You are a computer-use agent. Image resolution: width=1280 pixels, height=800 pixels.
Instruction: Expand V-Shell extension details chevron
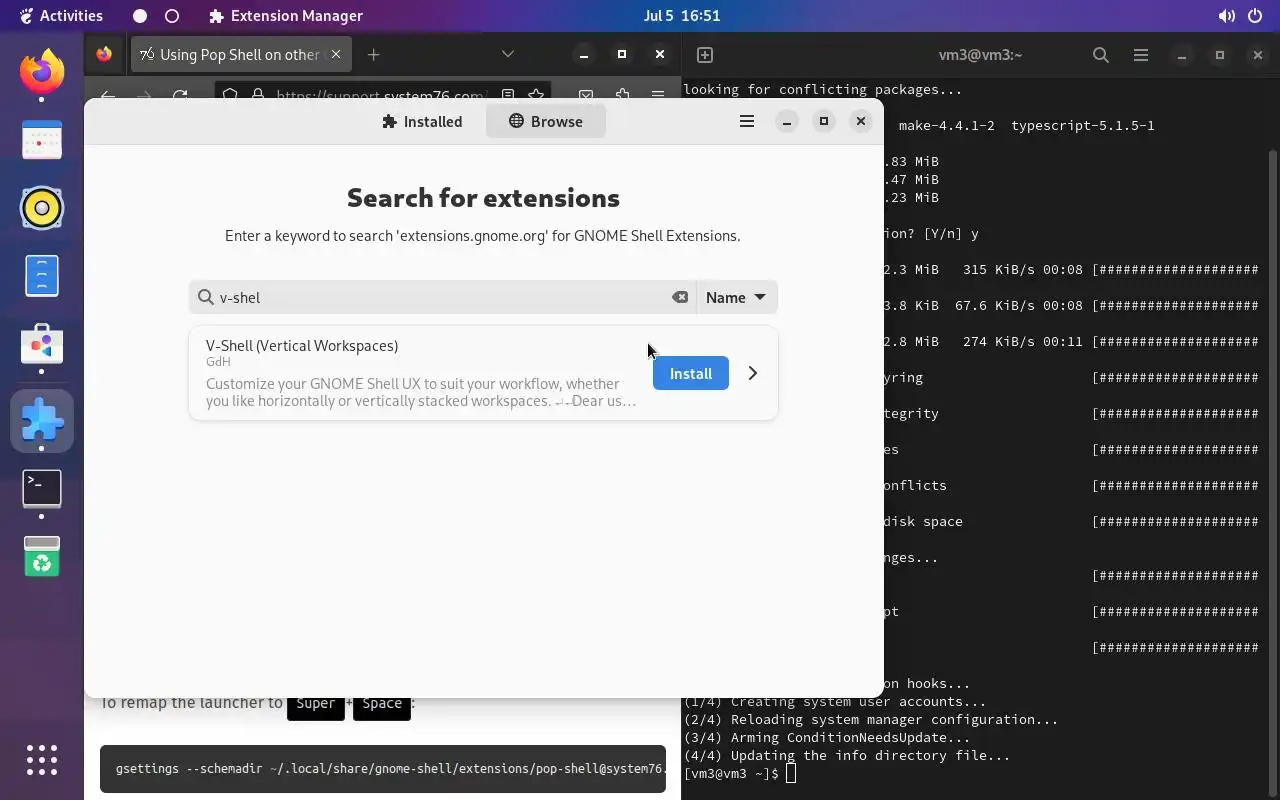pos(753,373)
